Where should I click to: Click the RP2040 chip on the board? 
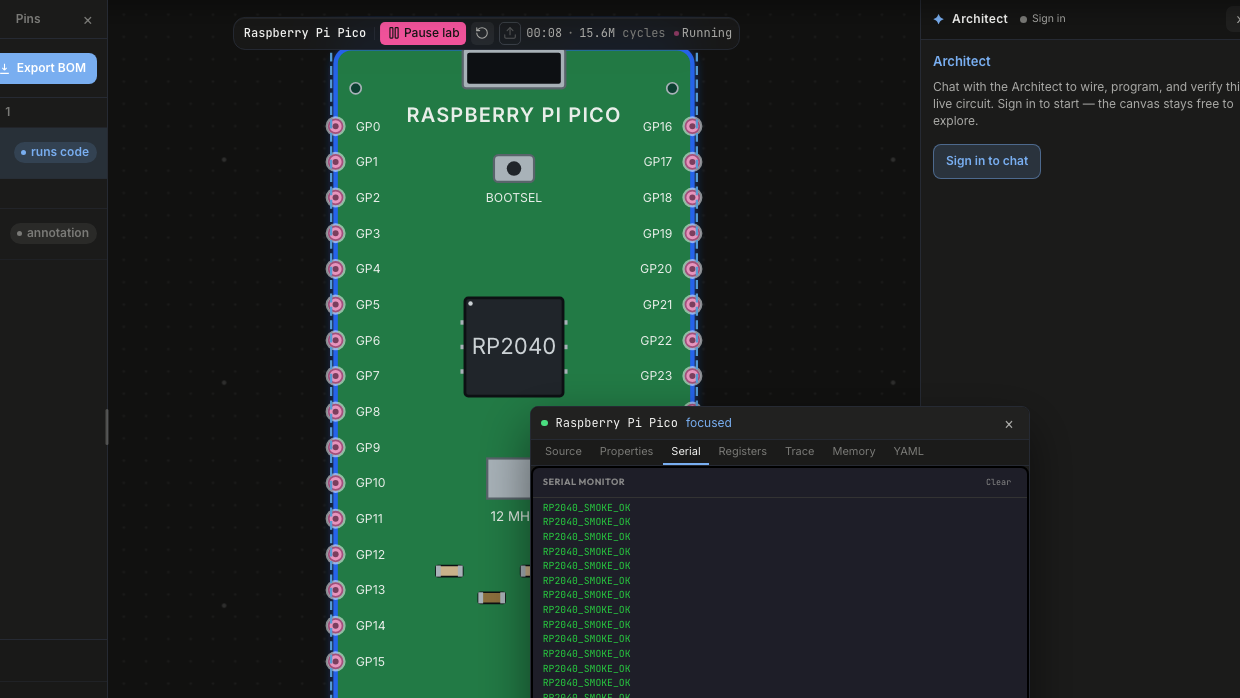[514, 347]
